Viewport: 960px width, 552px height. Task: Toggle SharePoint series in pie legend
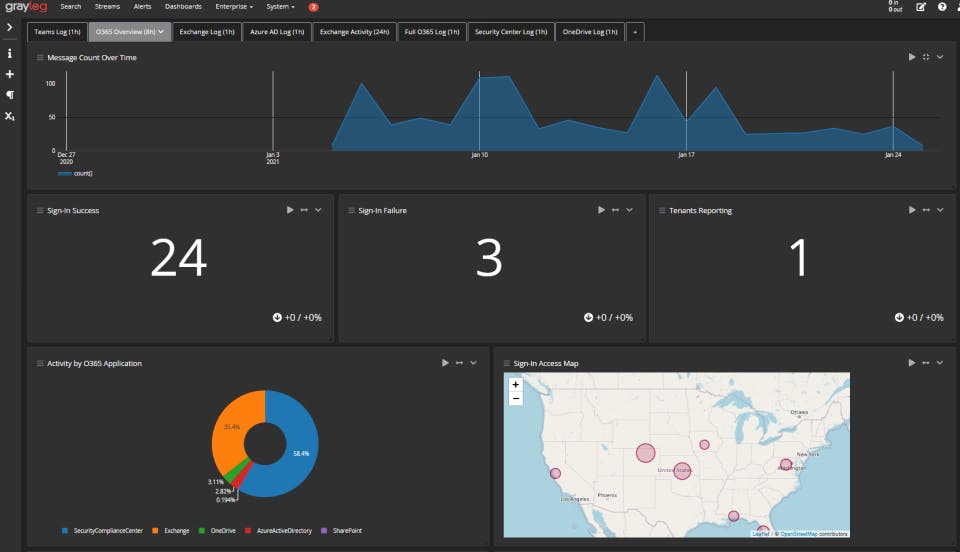pyautogui.click(x=342, y=531)
